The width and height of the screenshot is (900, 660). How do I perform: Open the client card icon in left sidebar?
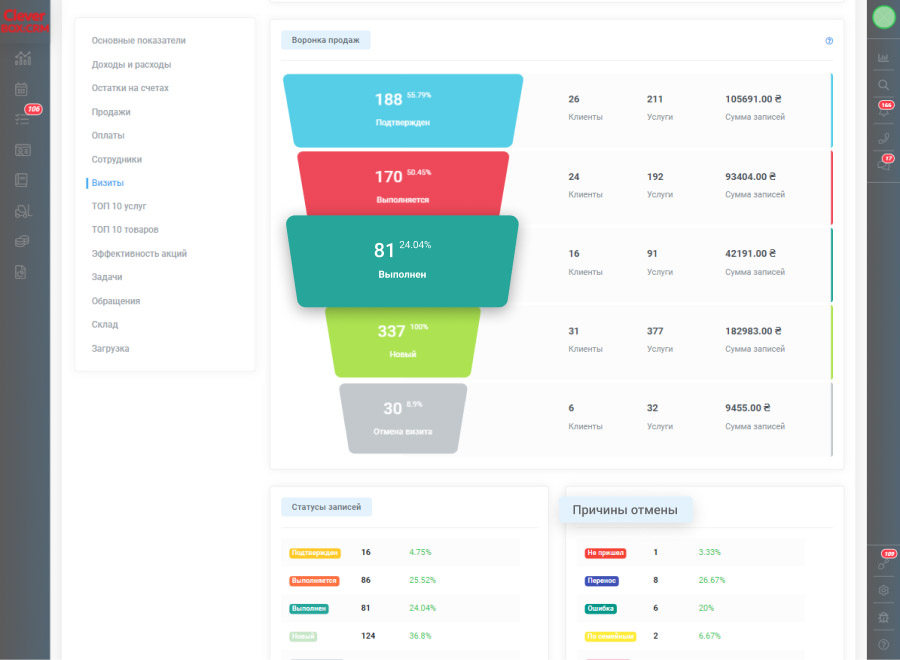(22, 150)
